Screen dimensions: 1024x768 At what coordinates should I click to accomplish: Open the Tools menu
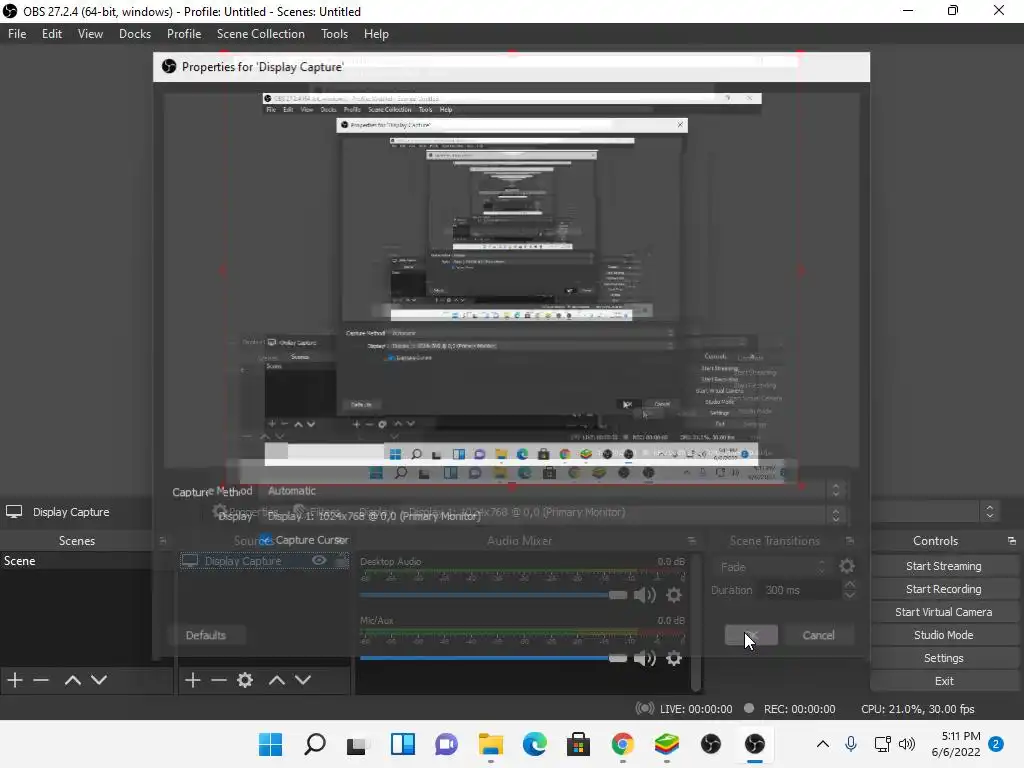[334, 34]
